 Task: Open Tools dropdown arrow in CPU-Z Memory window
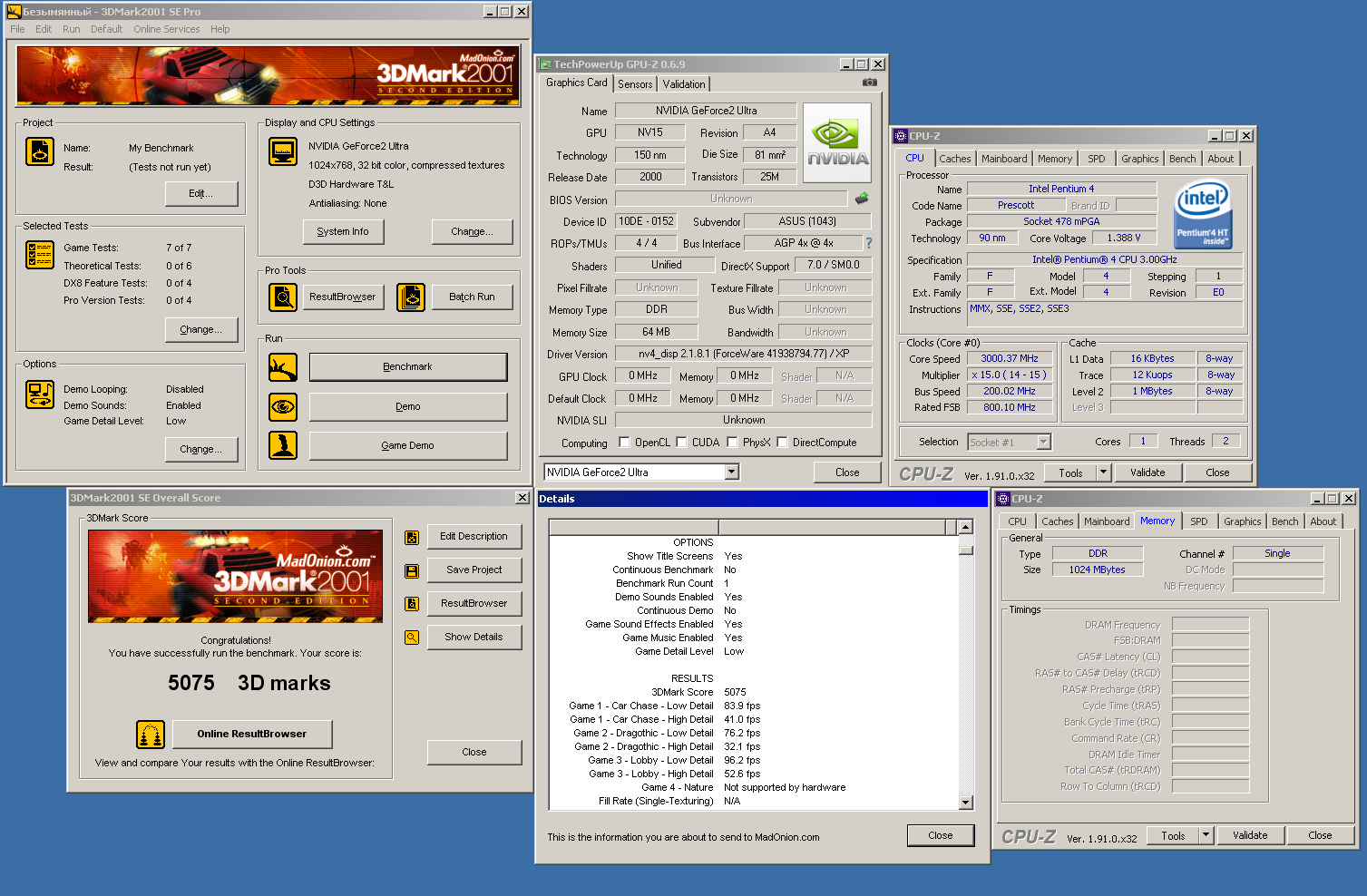(1206, 835)
